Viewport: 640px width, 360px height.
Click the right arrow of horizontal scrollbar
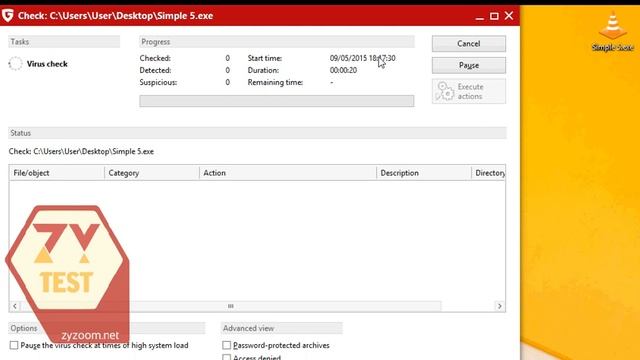pyautogui.click(x=500, y=306)
